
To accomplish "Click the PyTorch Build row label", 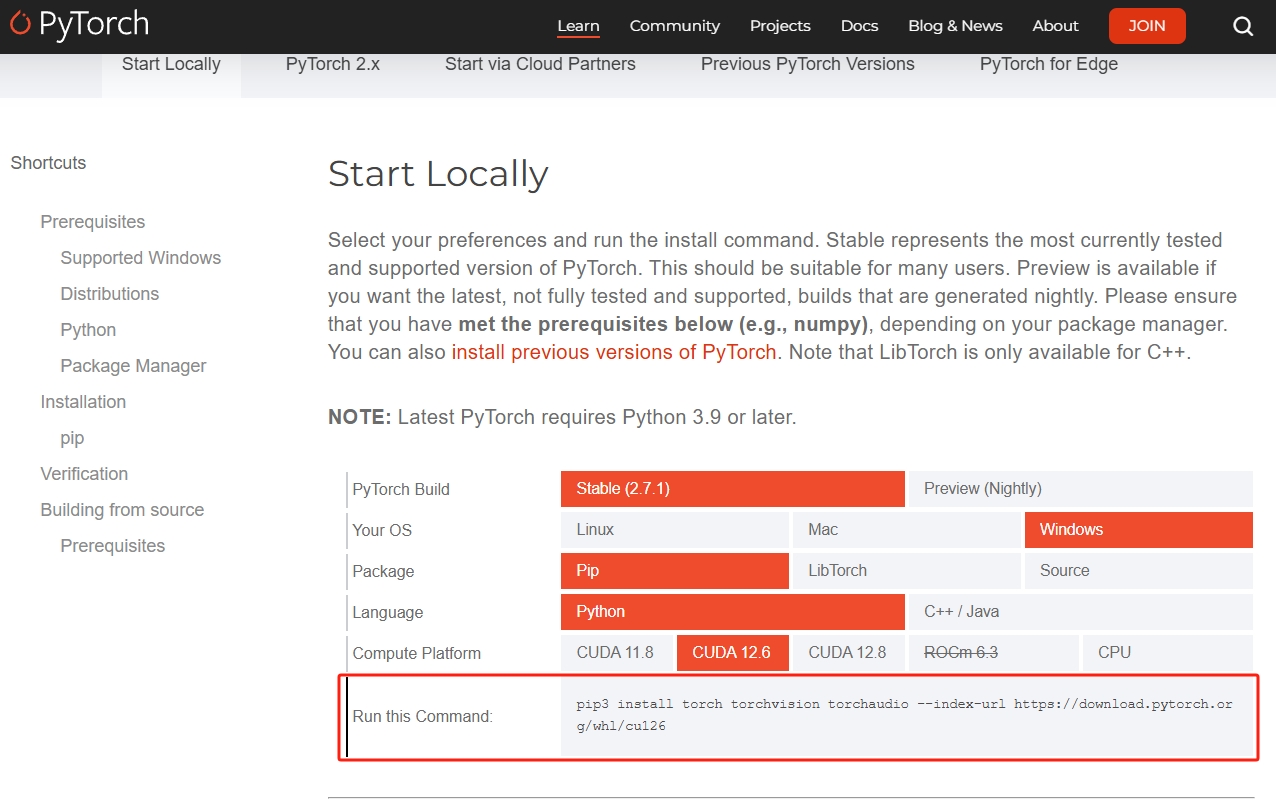I will (x=401, y=490).
